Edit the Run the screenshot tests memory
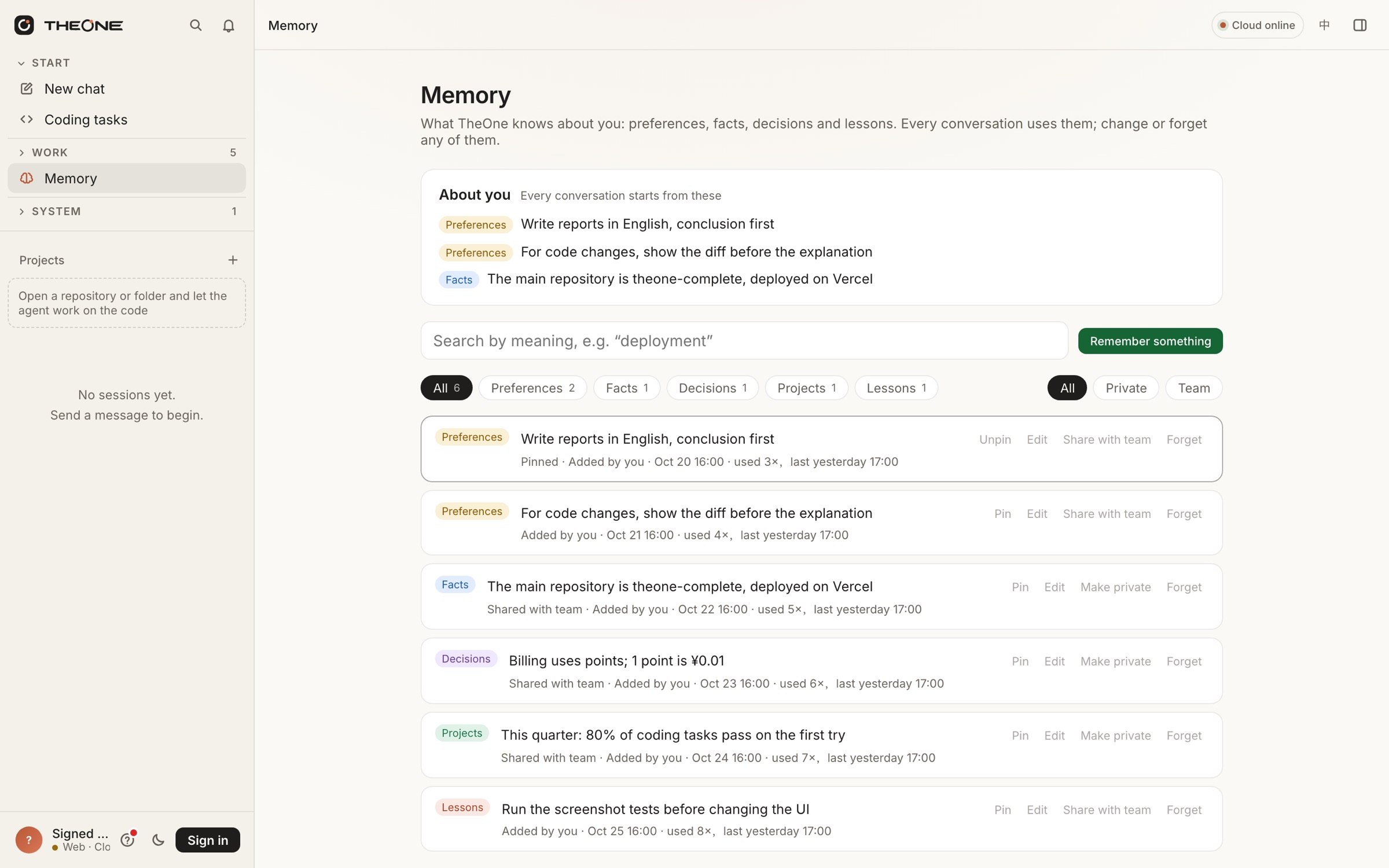The width and height of the screenshot is (1389, 868). [1037, 810]
